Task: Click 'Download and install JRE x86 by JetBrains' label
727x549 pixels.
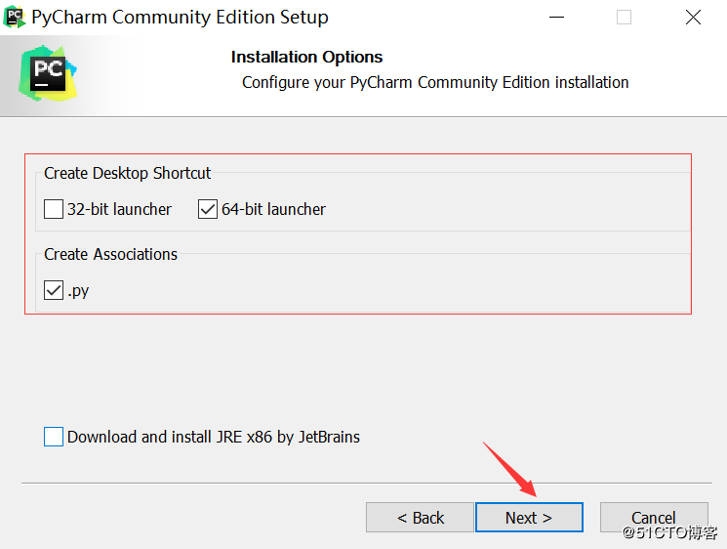Action: 214,437
